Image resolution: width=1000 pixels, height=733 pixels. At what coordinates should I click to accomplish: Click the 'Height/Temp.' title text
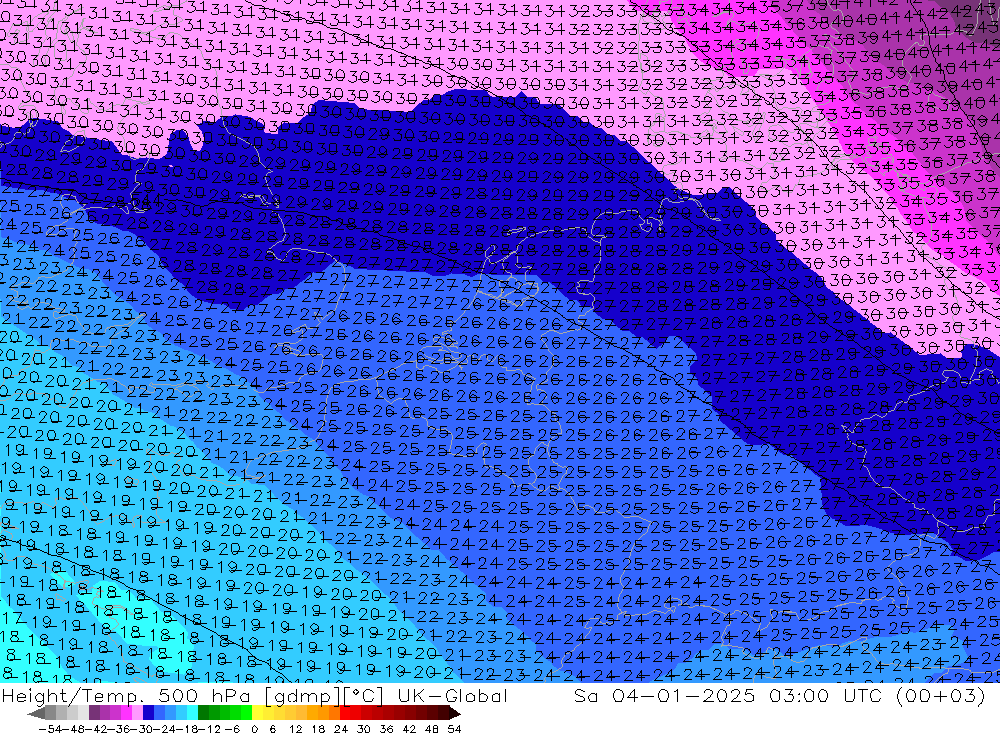tap(73, 695)
